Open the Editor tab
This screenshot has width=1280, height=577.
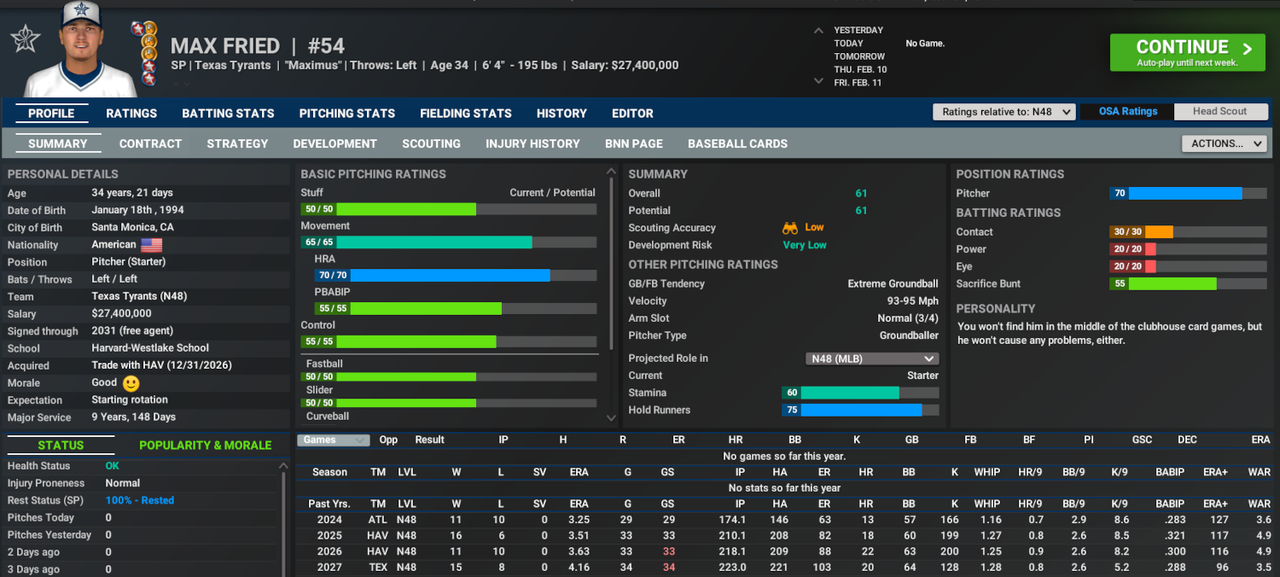point(633,113)
